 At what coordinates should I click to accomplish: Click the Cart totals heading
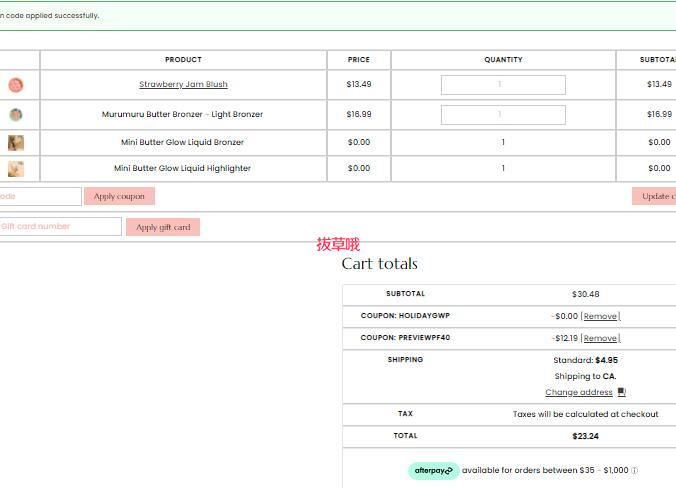click(x=380, y=263)
